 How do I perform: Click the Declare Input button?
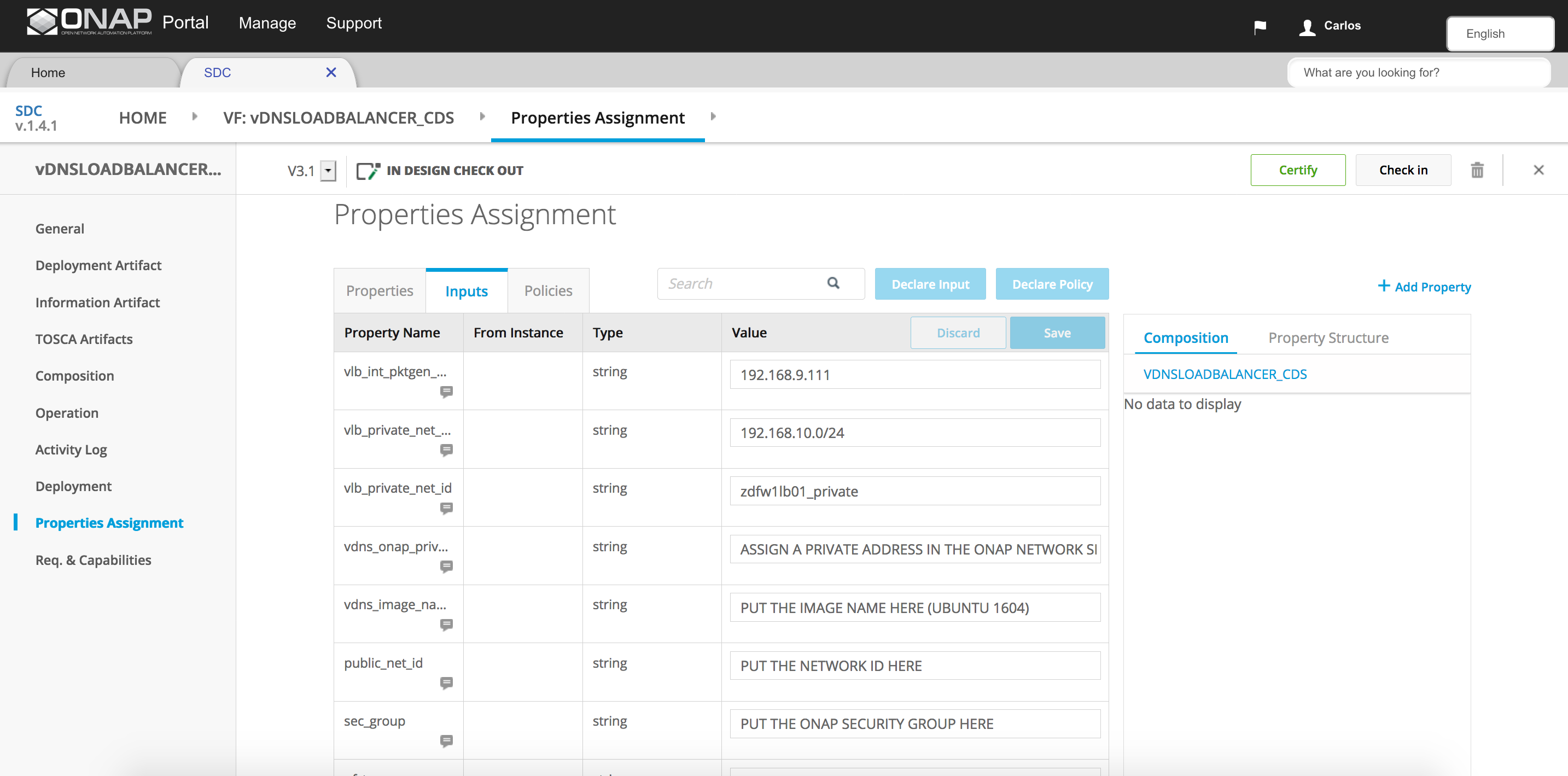coord(930,284)
